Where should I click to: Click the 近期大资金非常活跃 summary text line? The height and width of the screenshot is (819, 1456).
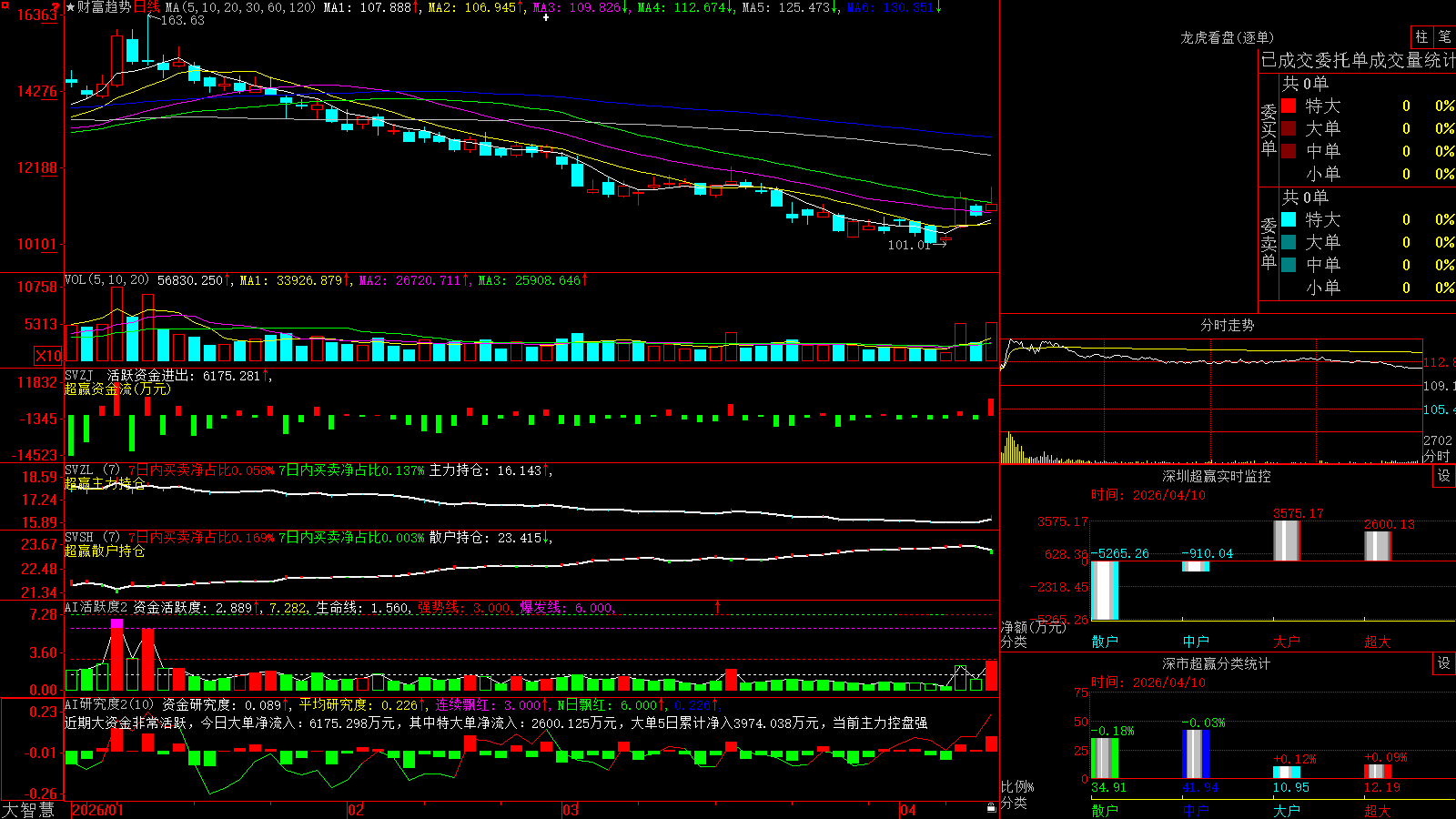pos(496,723)
